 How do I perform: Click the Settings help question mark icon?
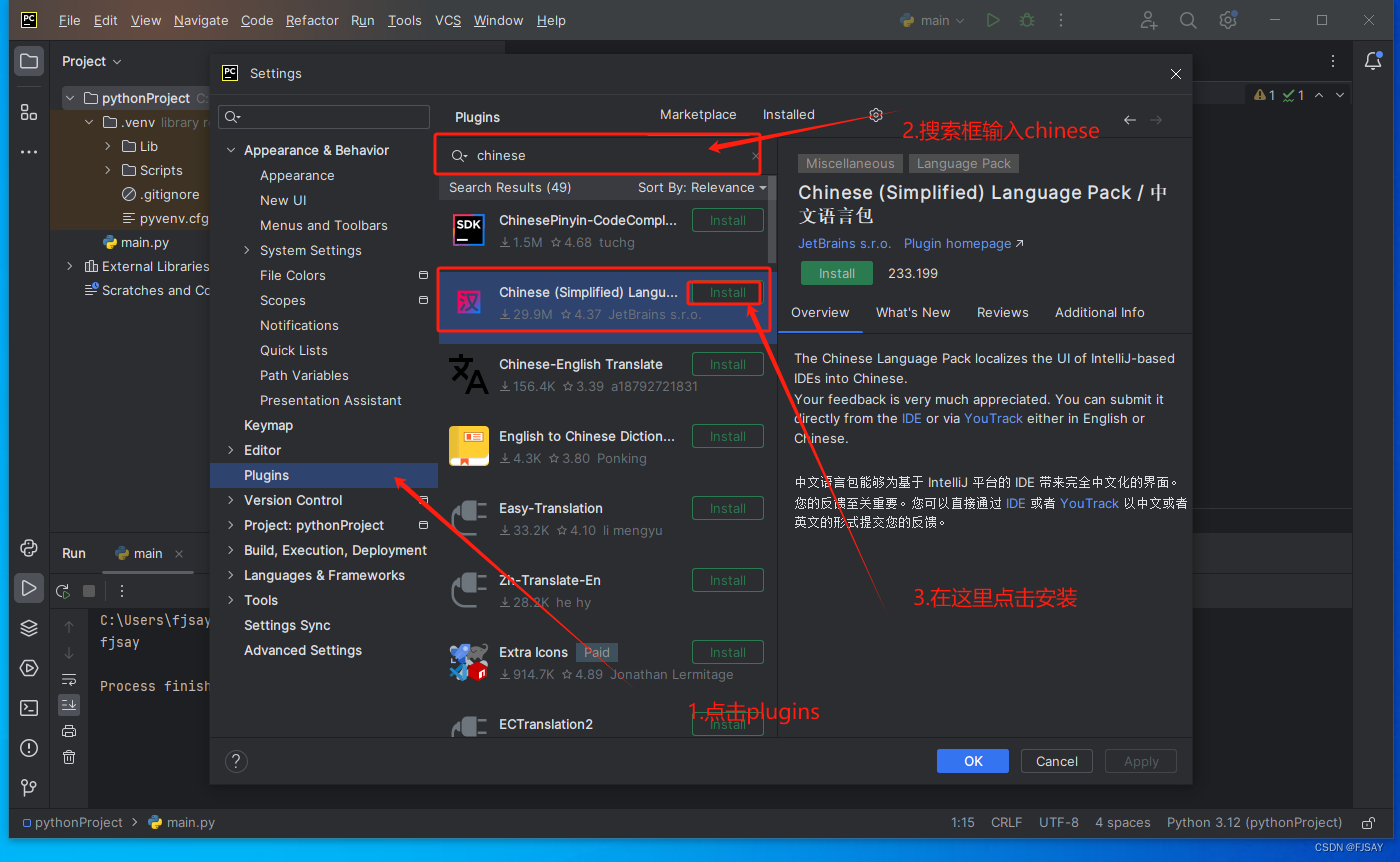pos(236,762)
